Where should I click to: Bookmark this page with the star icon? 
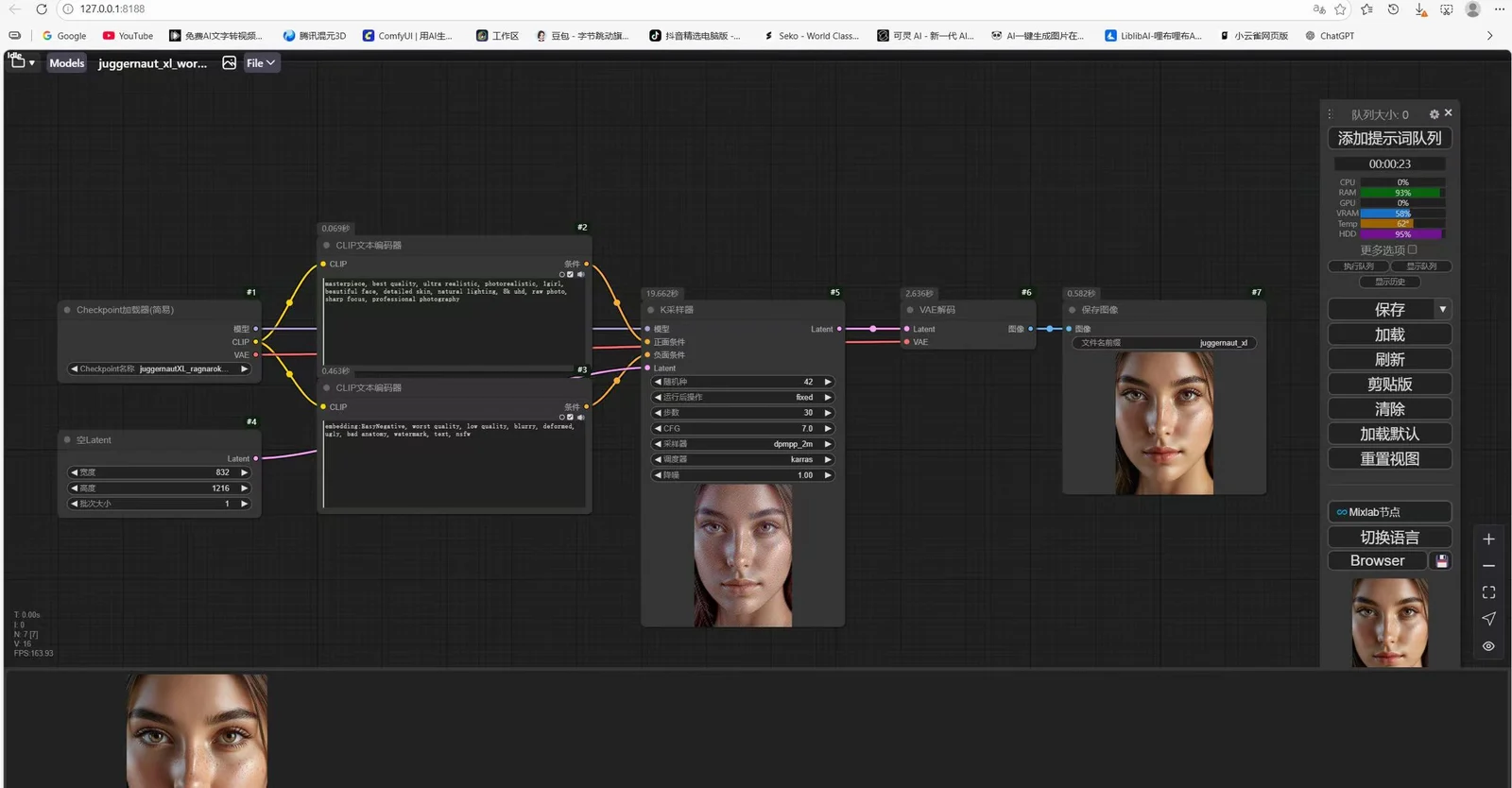[x=1341, y=9]
